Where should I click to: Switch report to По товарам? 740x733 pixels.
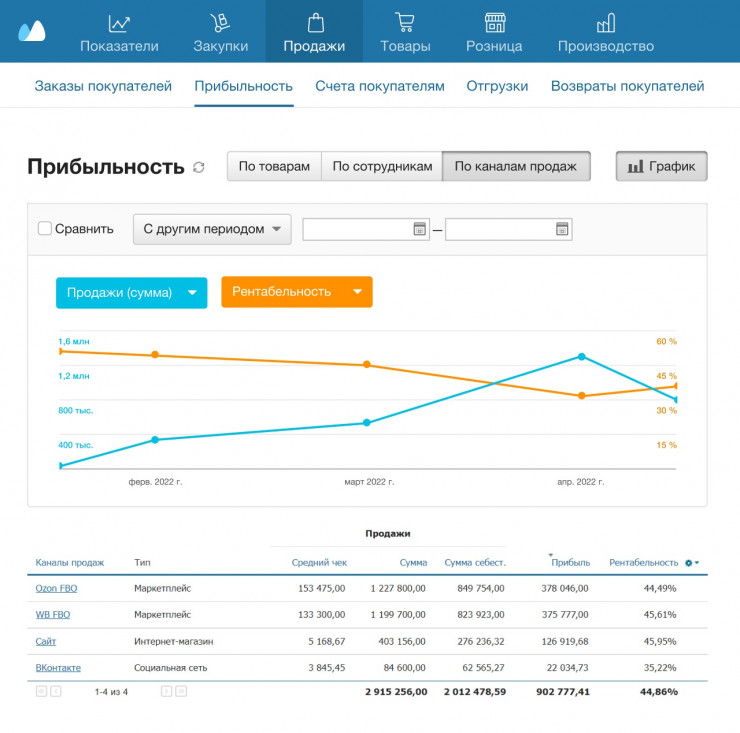[x=274, y=166]
